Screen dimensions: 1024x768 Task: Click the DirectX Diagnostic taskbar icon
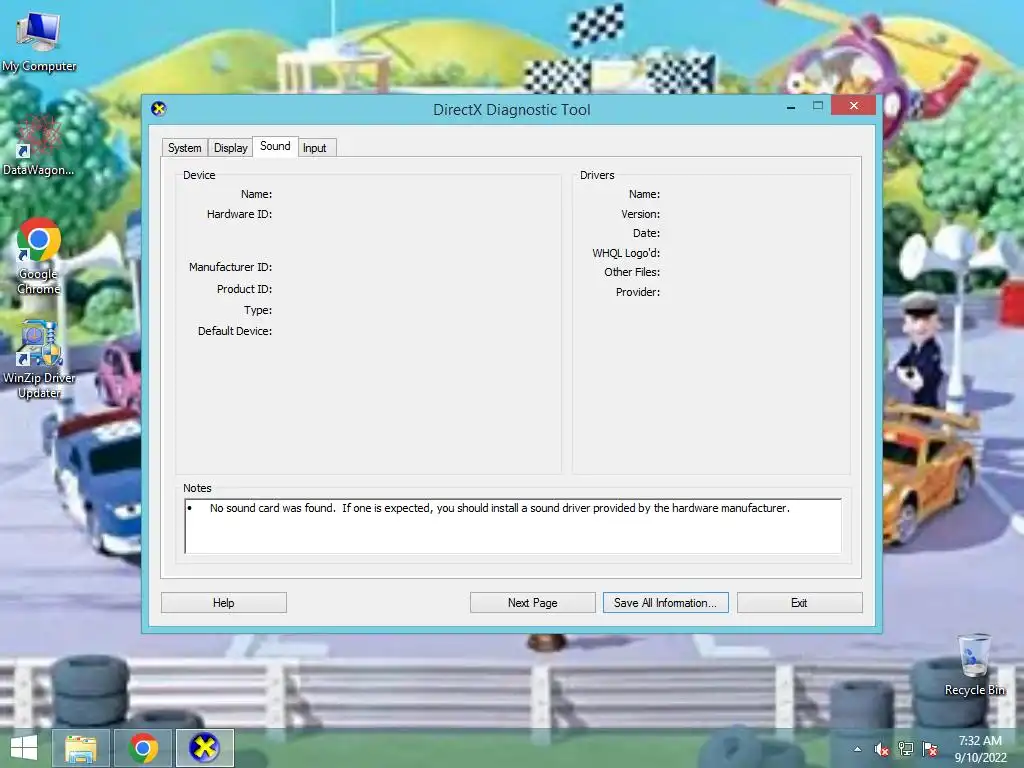(204, 748)
